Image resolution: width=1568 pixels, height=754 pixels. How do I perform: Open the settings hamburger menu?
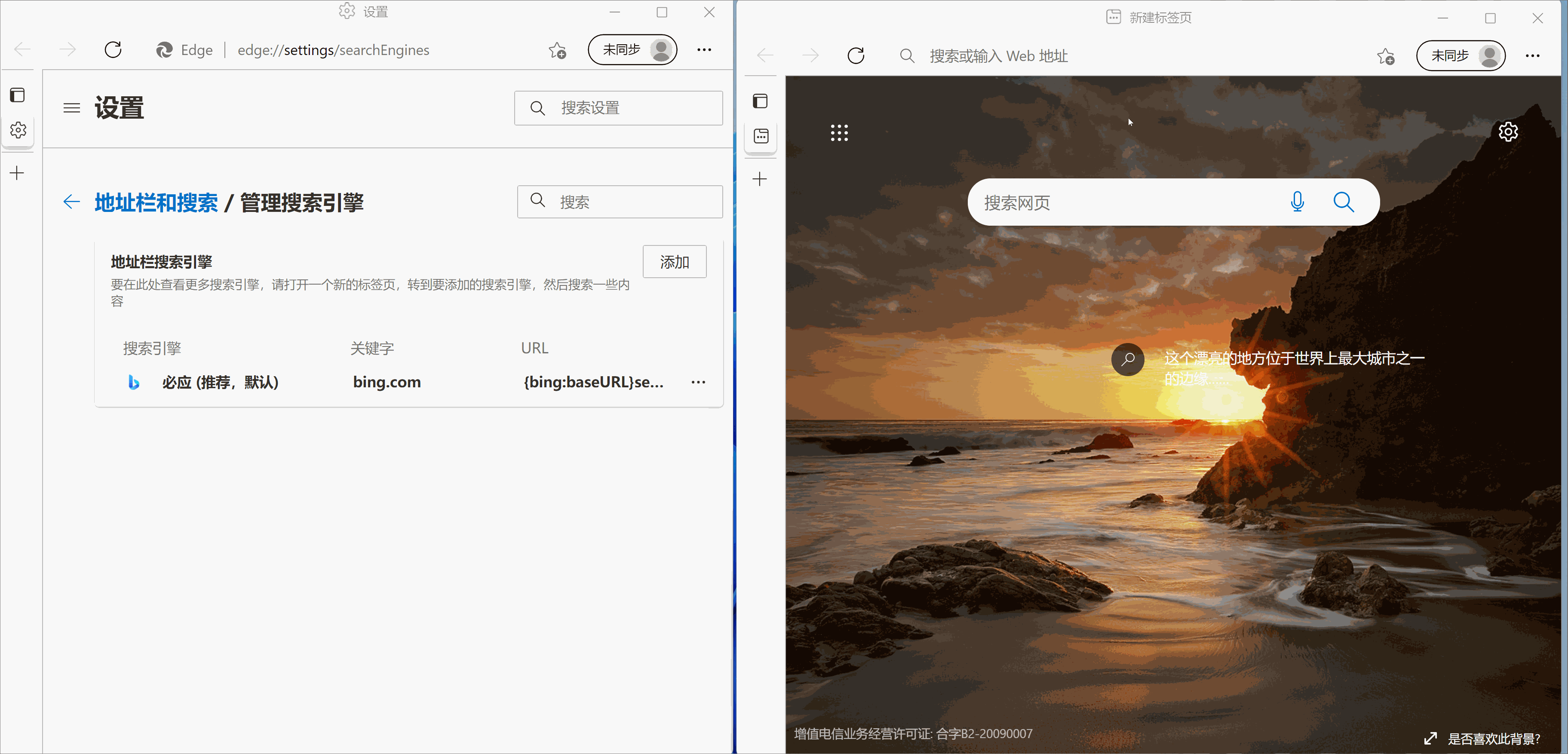click(x=71, y=108)
